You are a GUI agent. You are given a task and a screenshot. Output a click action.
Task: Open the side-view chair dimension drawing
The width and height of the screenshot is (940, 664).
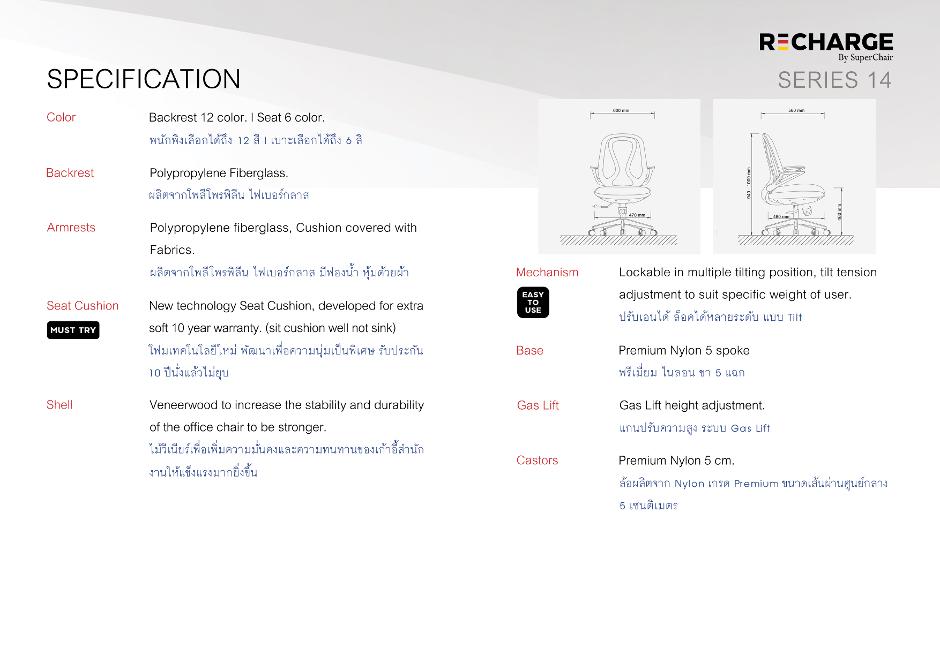point(794,176)
